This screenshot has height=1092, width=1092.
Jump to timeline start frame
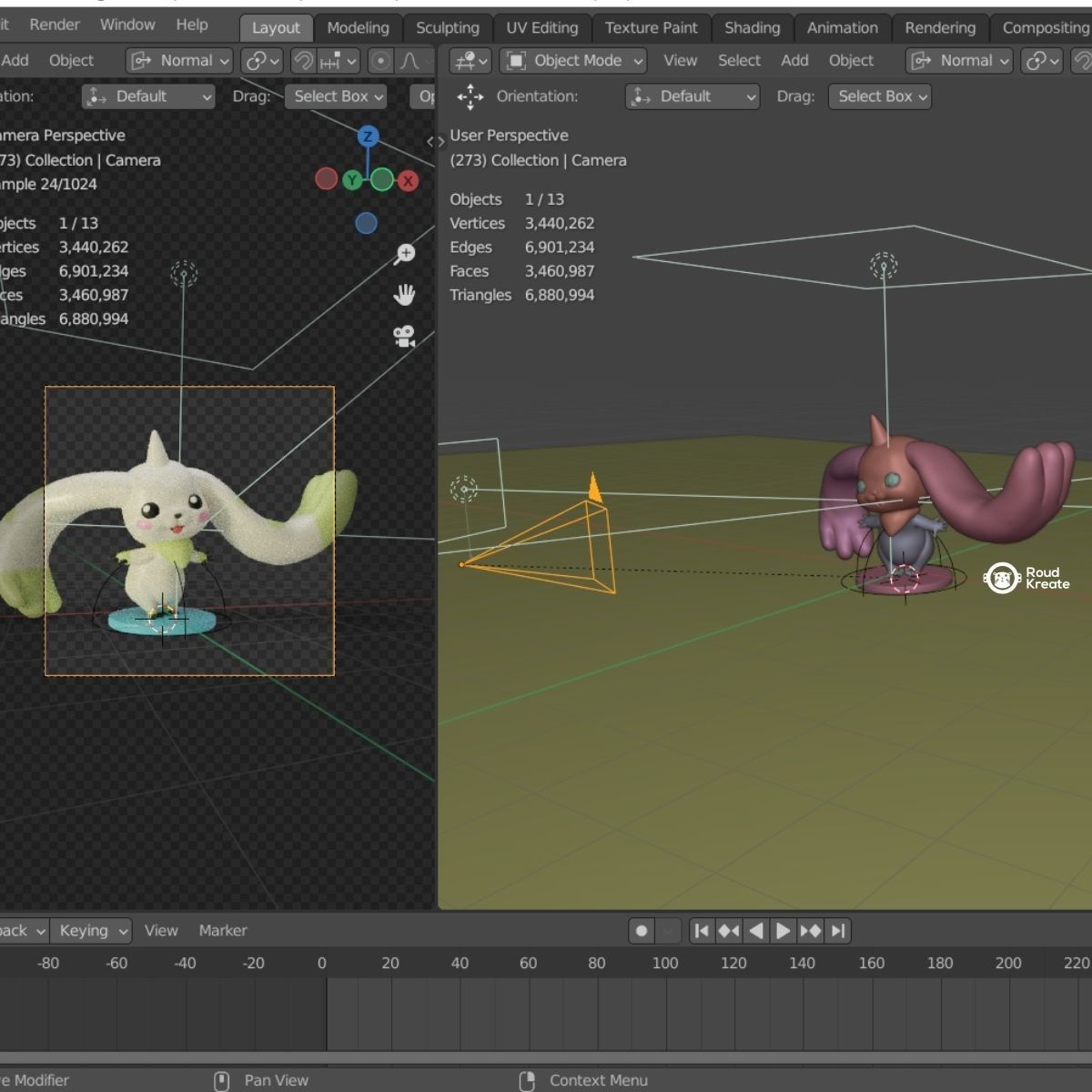pos(701,931)
